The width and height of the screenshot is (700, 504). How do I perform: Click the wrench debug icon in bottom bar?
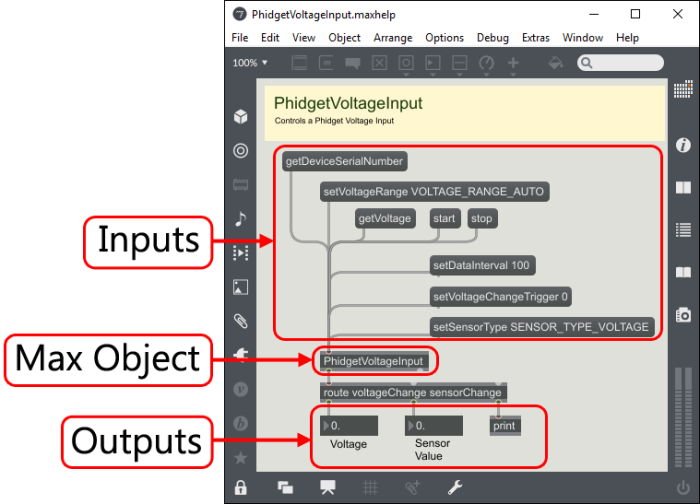tap(455, 487)
